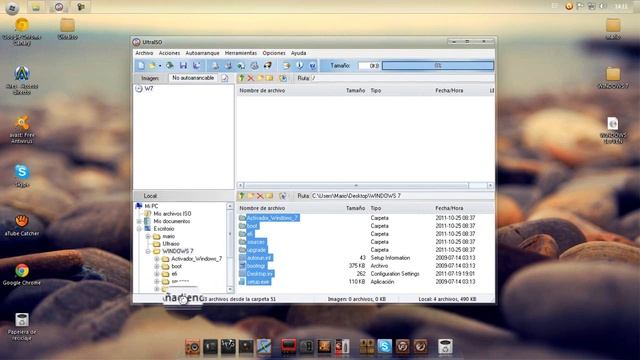Image resolution: width=640 pixels, height=360 pixels.
Task: Click the image Ruta path field
Action: [402, 78]
